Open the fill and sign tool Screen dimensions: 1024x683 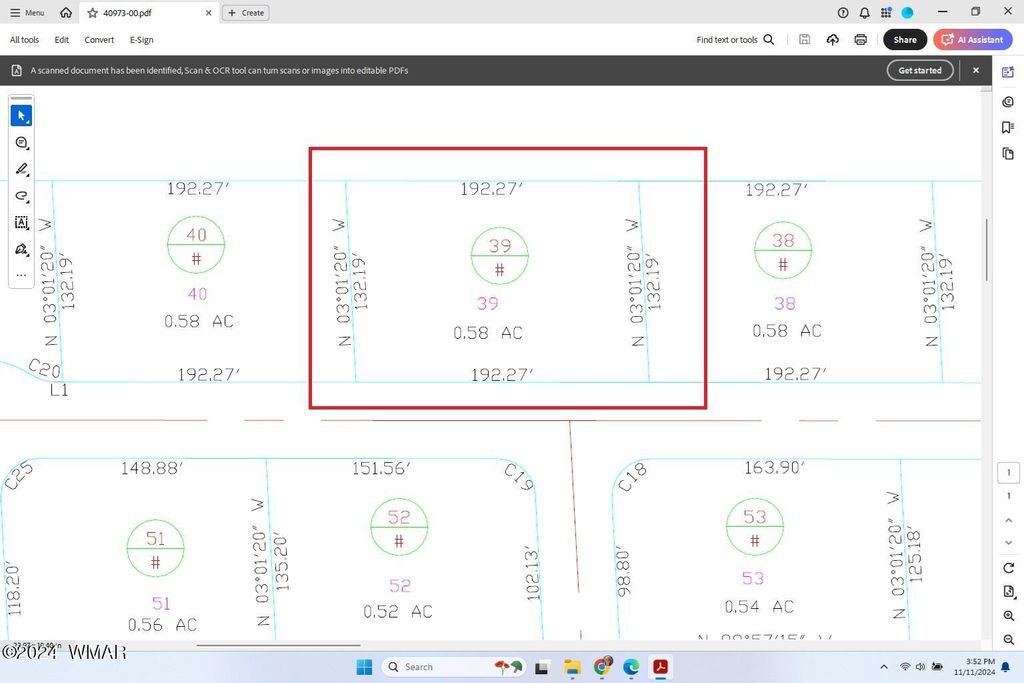point(21,249)
